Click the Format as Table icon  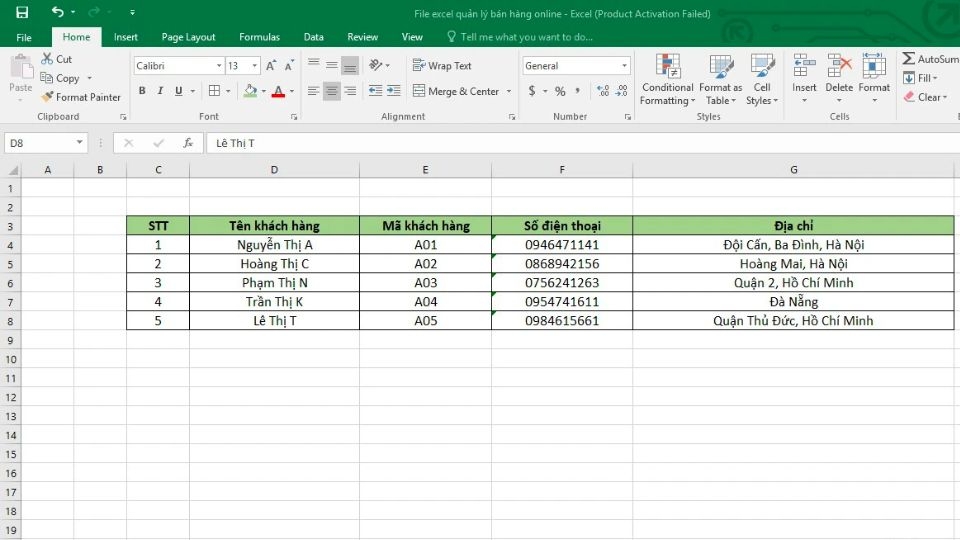pos(720,79)
